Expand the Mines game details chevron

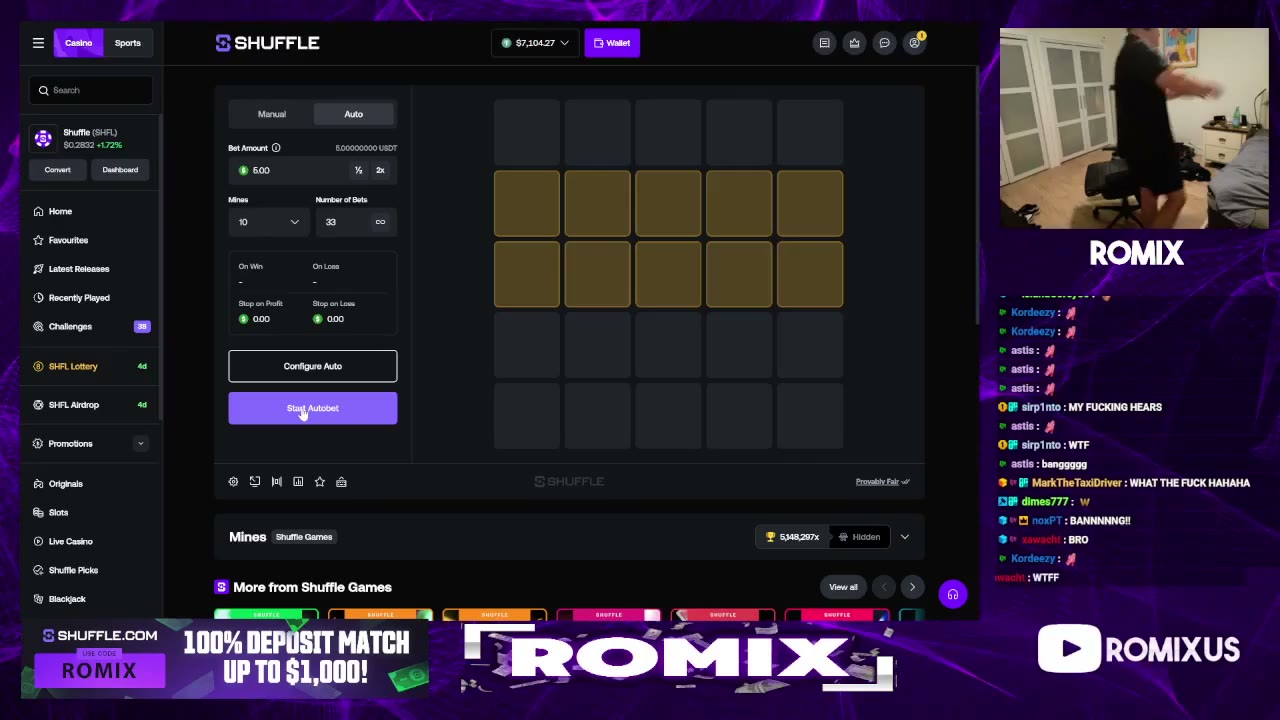[x=905, y=537]
